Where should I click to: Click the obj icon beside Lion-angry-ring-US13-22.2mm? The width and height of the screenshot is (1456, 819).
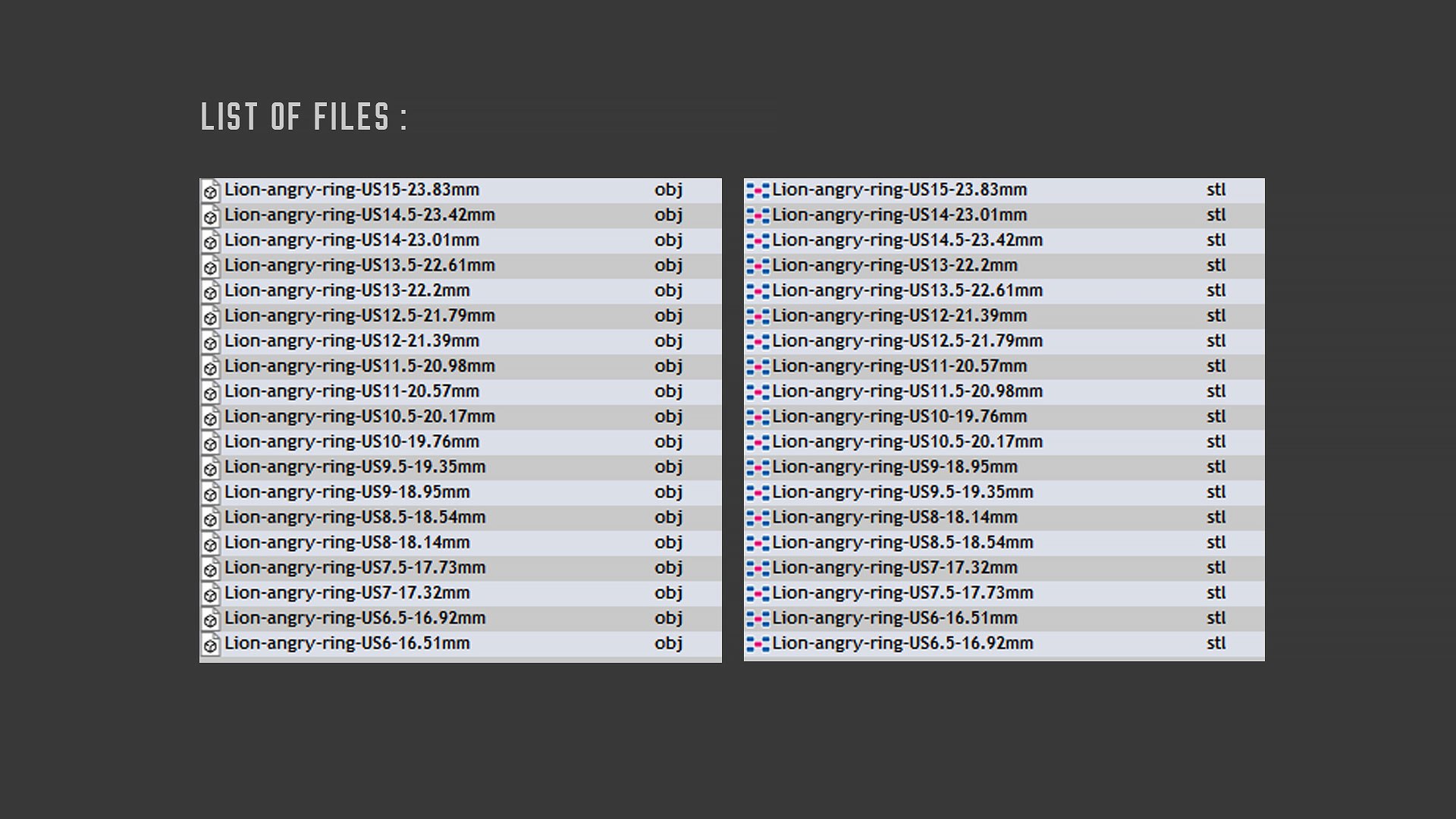[x=211, y=291]
